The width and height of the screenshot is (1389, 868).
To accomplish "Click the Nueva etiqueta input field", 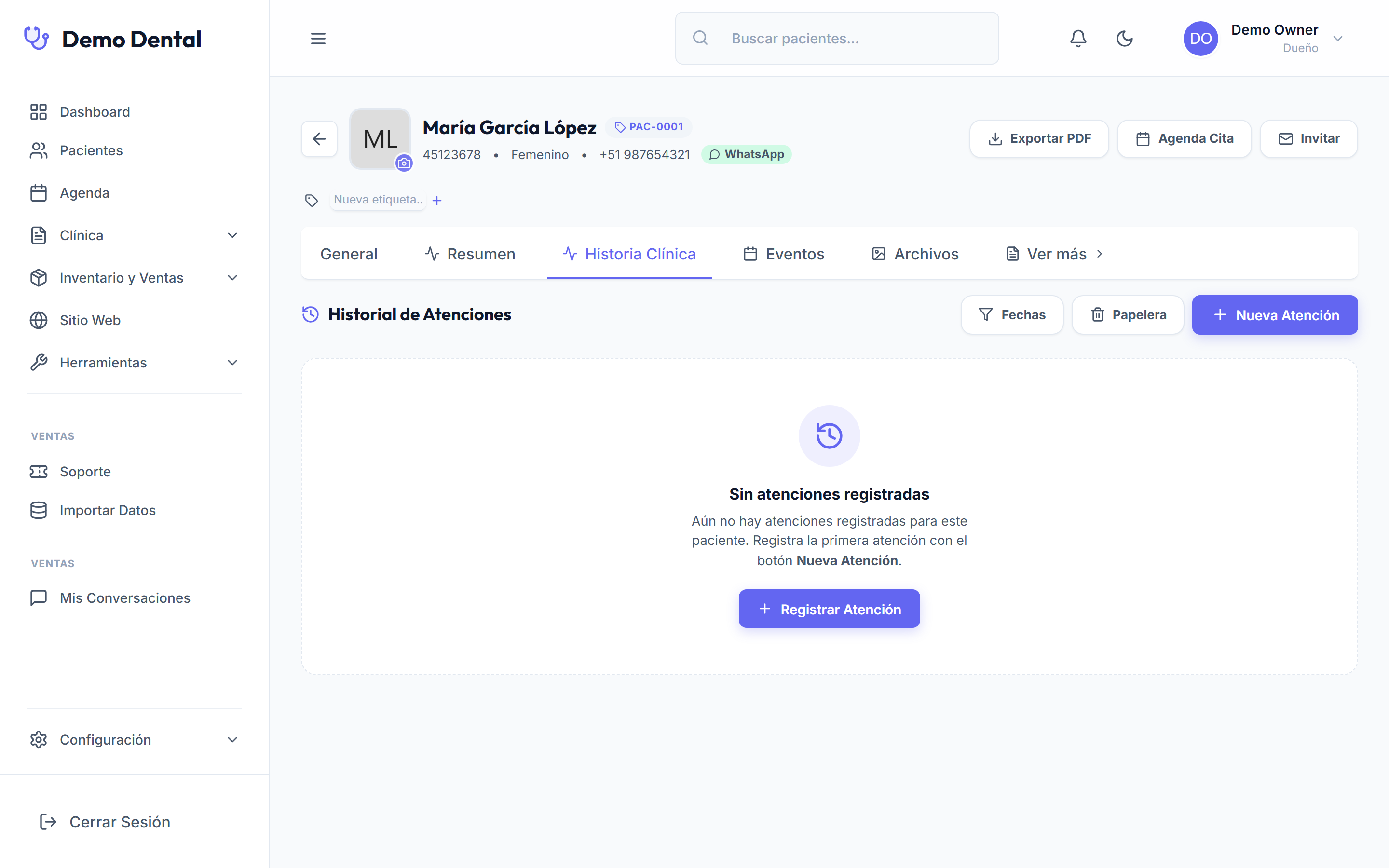I will [x=378, y=200].
